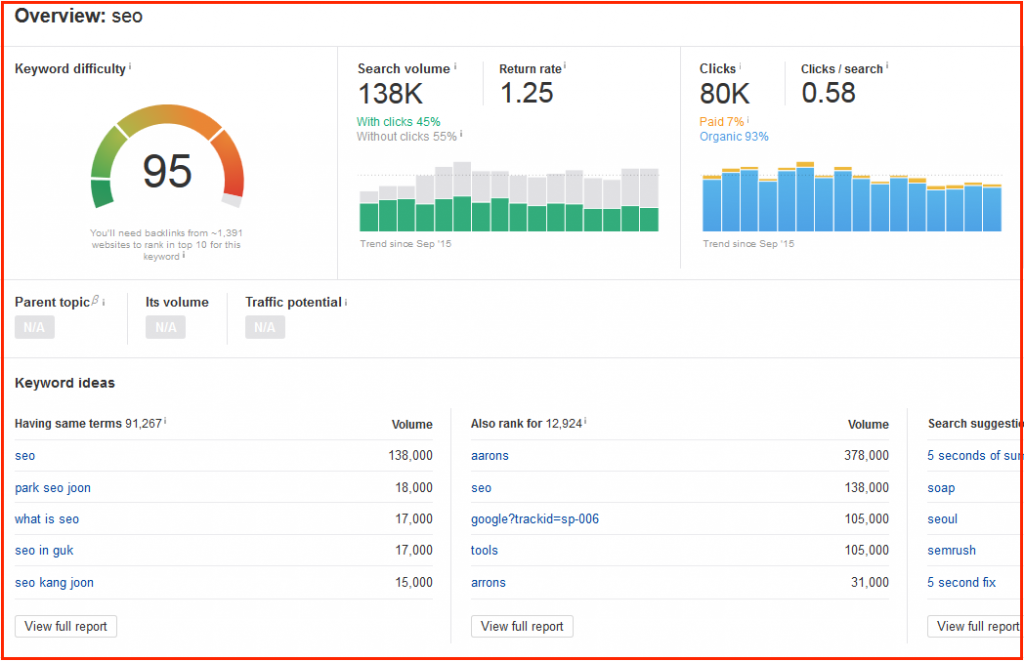Open 'seo kang joon' keyword link
Screen dimensions: 1024x661
[54, 583]
